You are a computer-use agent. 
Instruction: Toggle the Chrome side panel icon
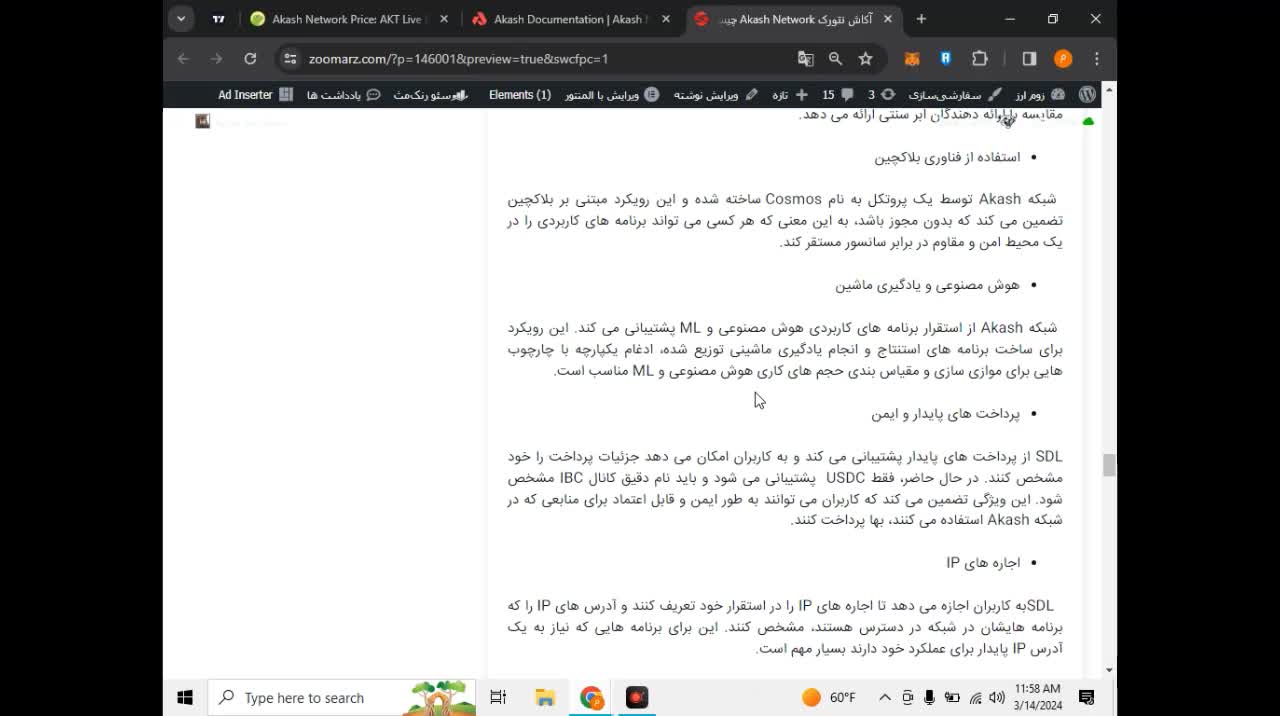click(1028, 59)
